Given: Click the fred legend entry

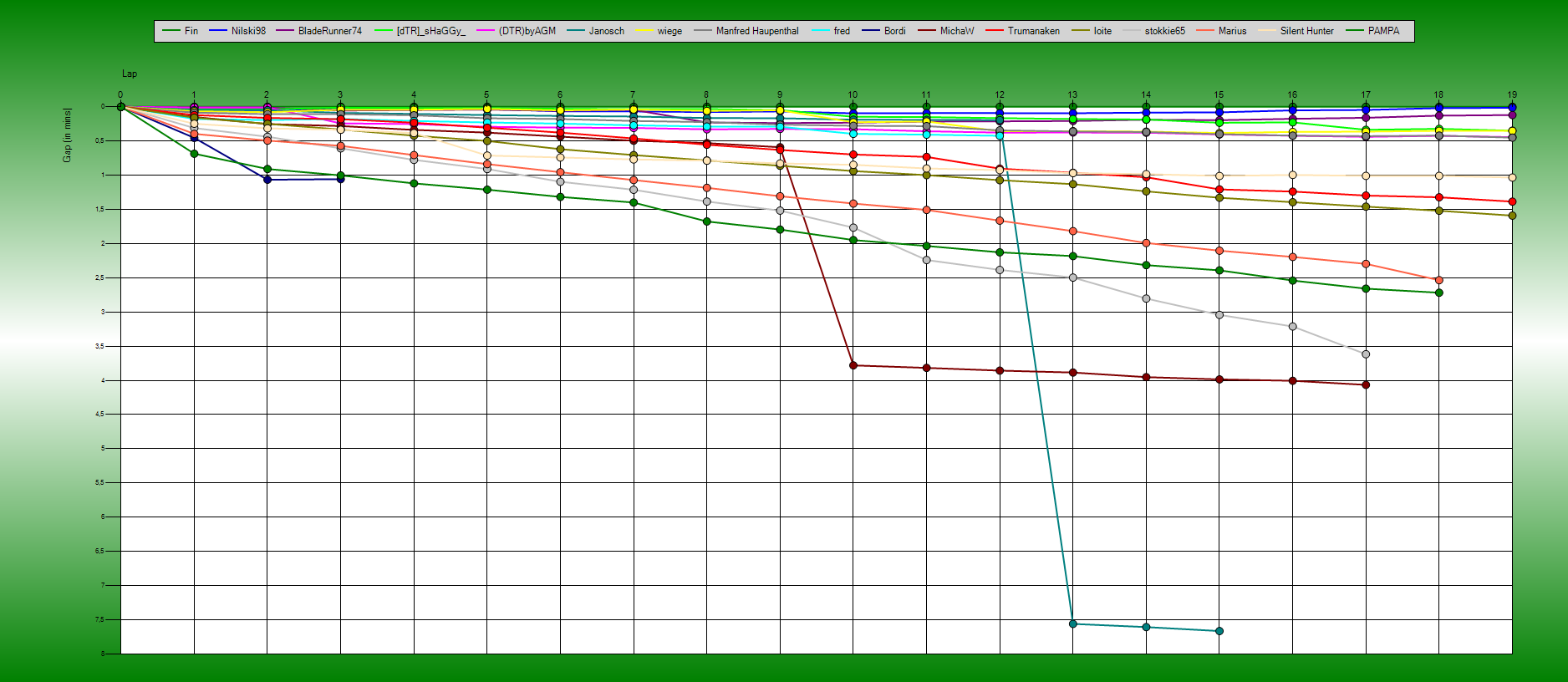Looking at the screenshot, I should pyautogui.click(x=831, y=31).
